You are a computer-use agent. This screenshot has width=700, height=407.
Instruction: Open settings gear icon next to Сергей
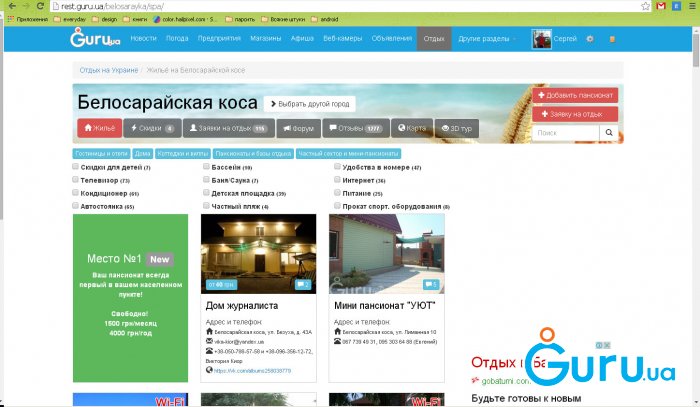tap(590, 39)
